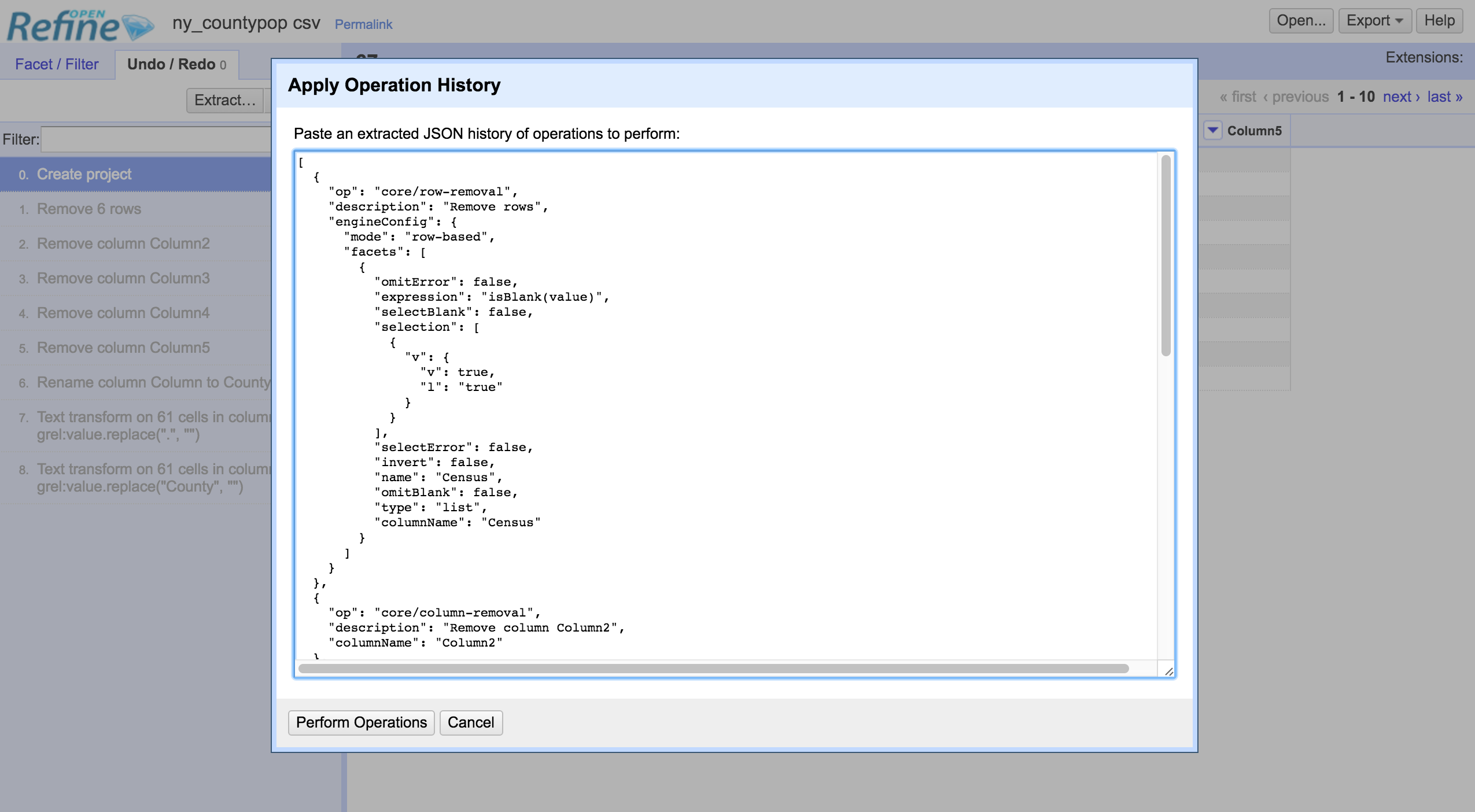Image resolution: width=1475 pixels, height=812 pixels.
Task: Open the project Permalink
Action: click(x=363, y=24)
